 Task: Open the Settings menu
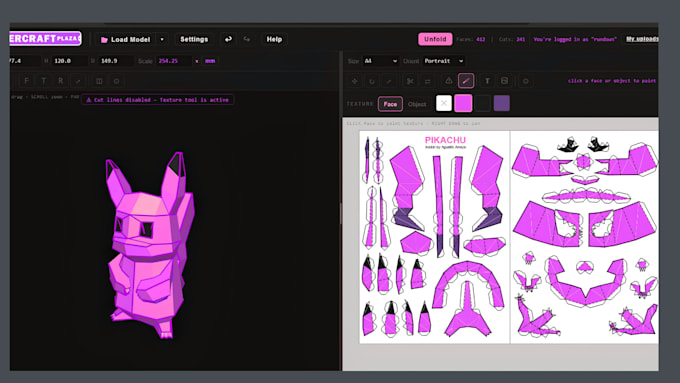tap(194, 39)
